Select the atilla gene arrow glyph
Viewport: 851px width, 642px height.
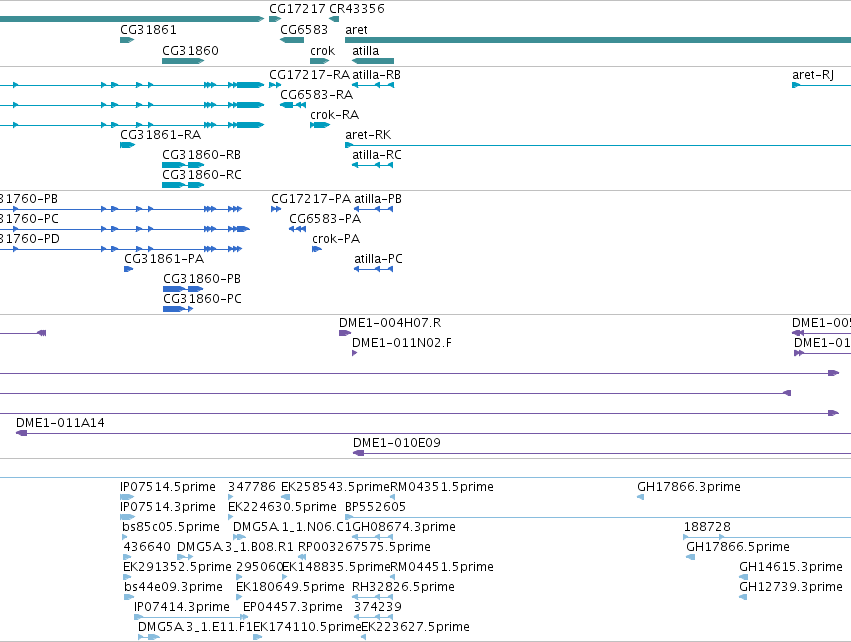[373, 61]
